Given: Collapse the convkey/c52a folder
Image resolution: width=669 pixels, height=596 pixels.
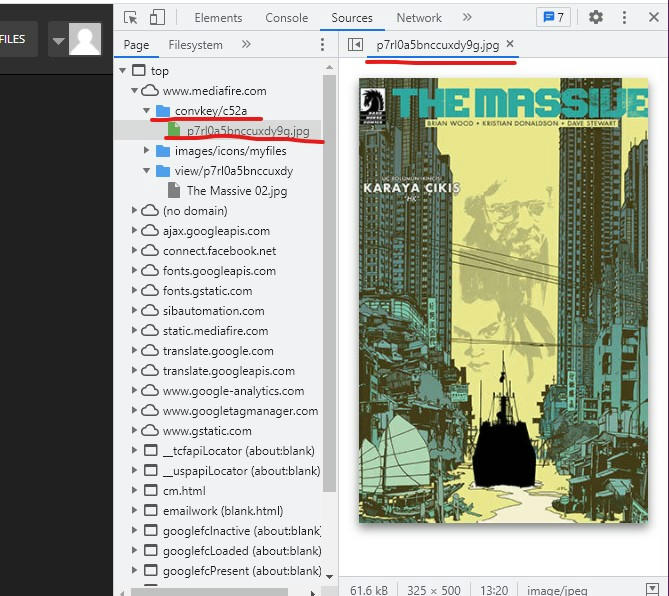Looking at the screenshot, I should click(x=146, y=110).
